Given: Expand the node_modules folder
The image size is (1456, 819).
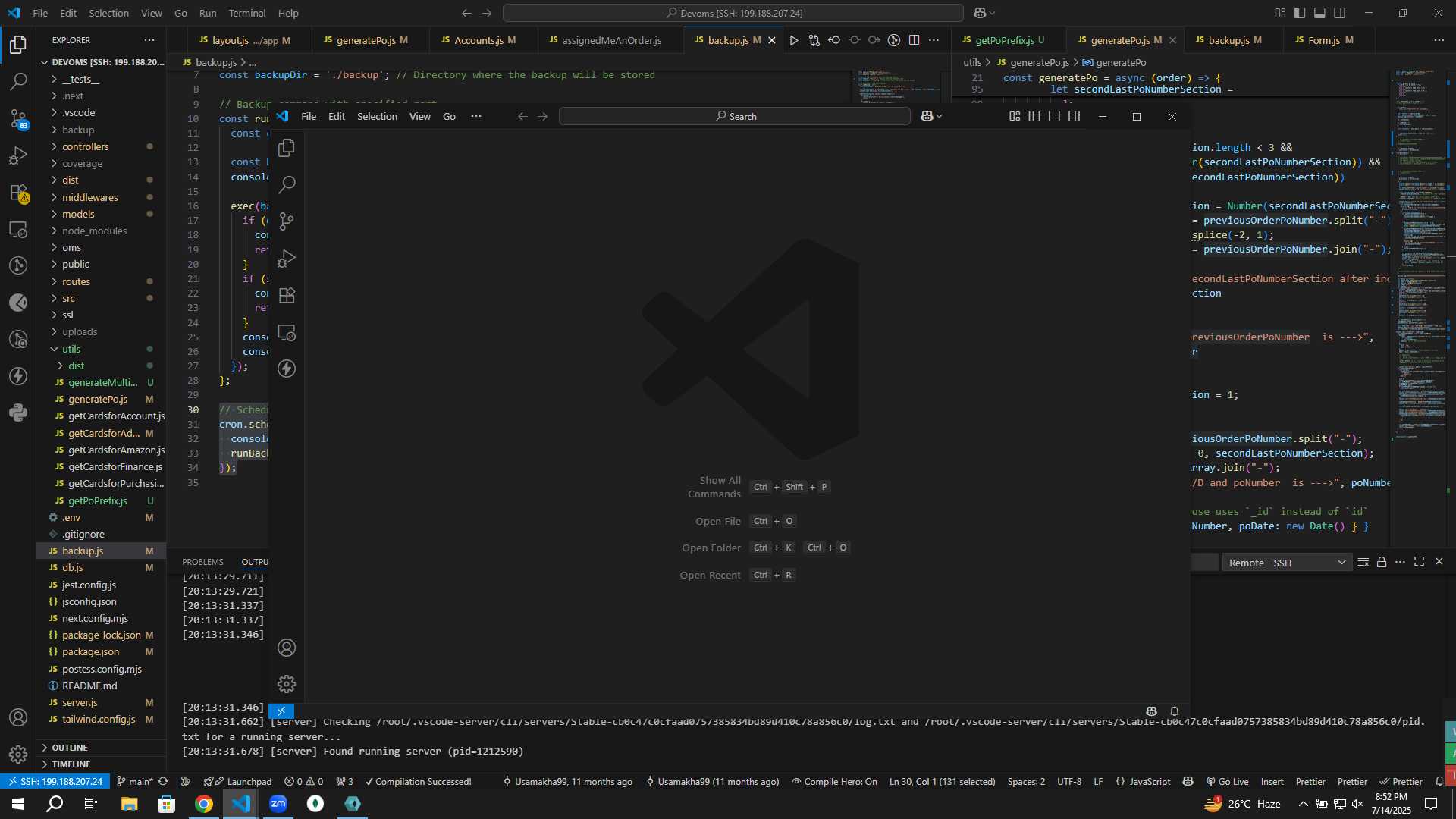Looking at the screenshot, I should pyautogui.click(x=94, y=231).
